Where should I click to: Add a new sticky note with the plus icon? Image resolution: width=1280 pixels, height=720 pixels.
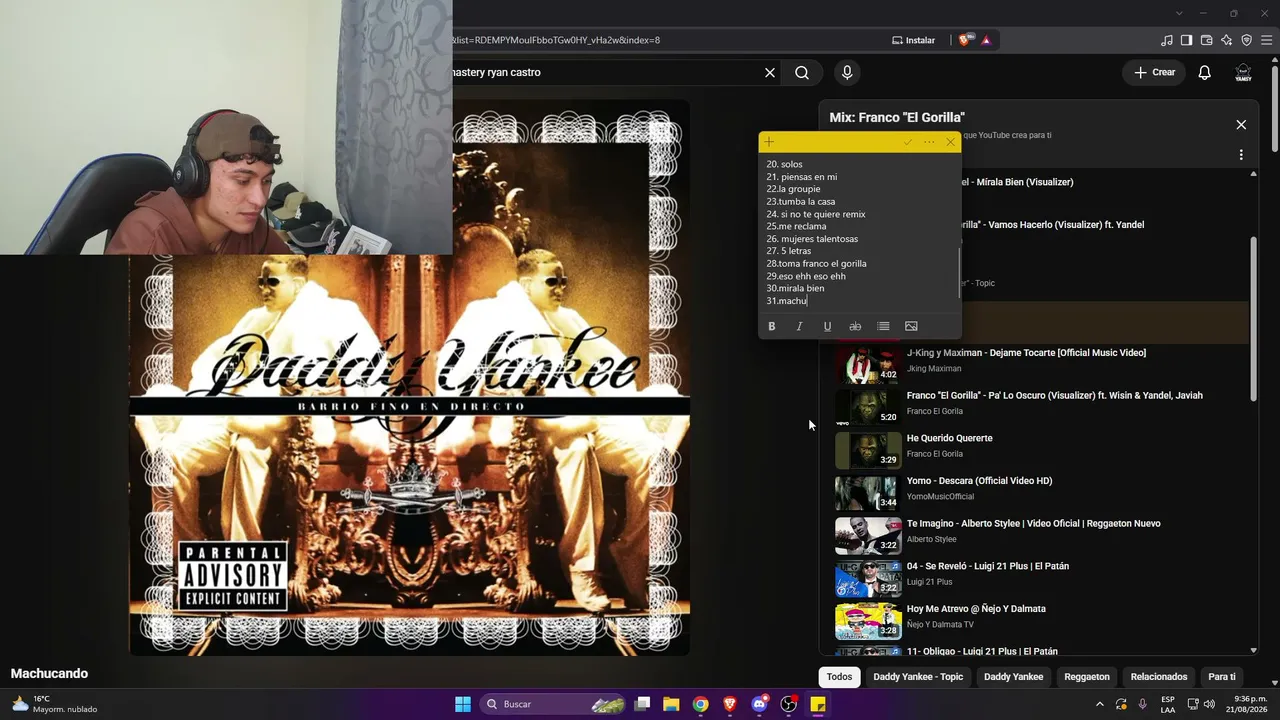(x=769, y=142)
